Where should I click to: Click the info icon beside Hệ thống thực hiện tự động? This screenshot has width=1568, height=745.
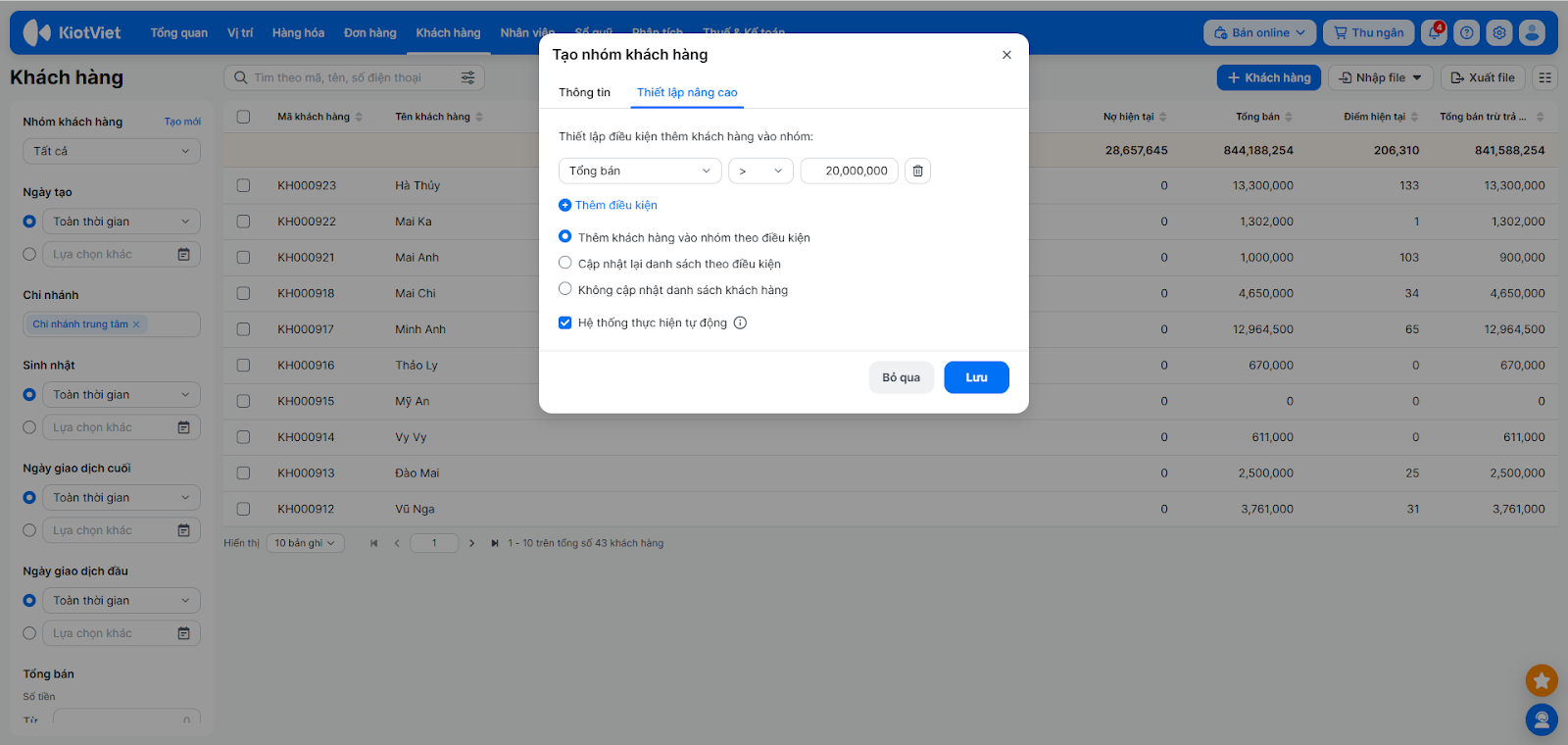[740, 323]
